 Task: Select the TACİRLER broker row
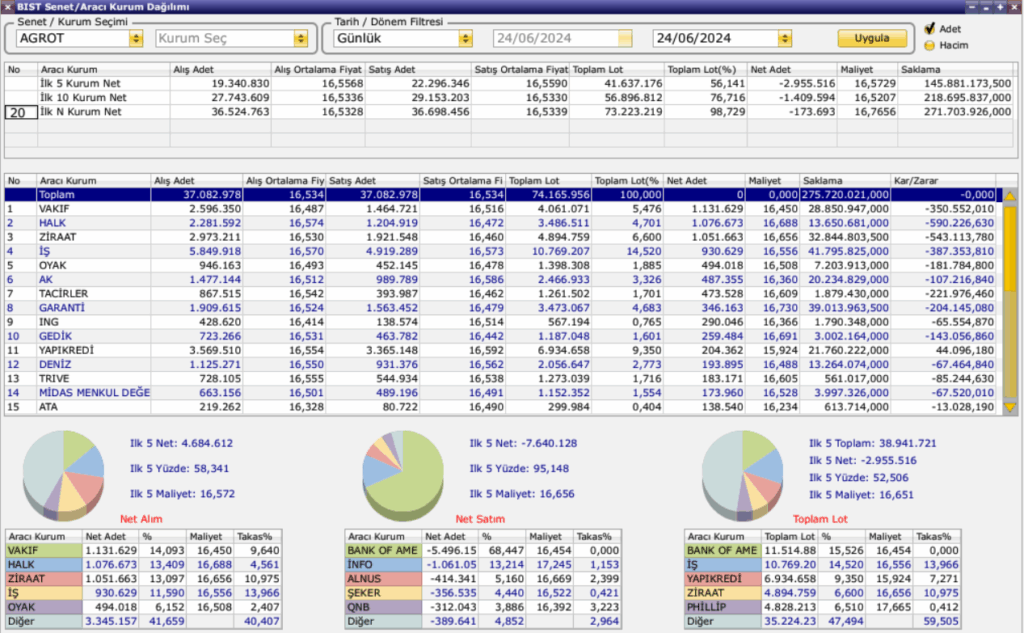click(501, 294)
